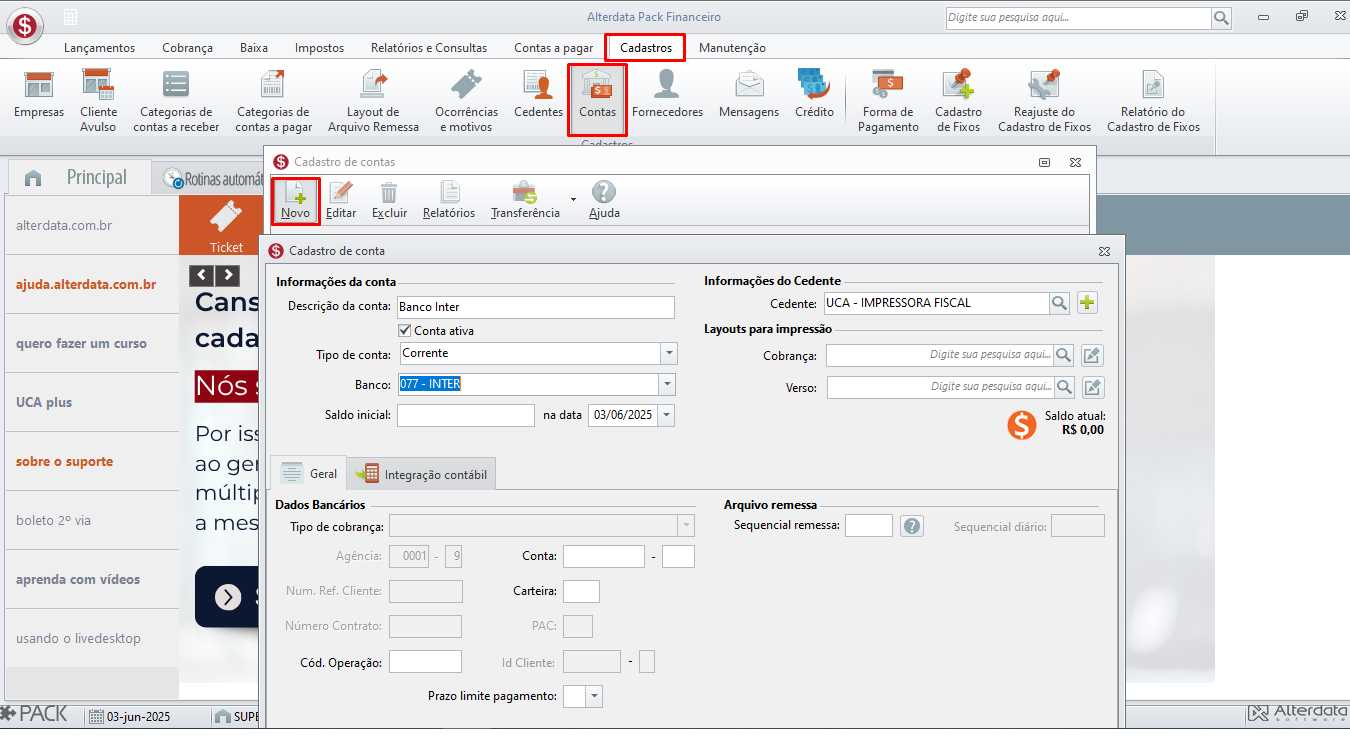Open ajuda.alterdata.com.br link
Image resolution: width=1350 pixels, height=751 pixels.
point(86,284)
